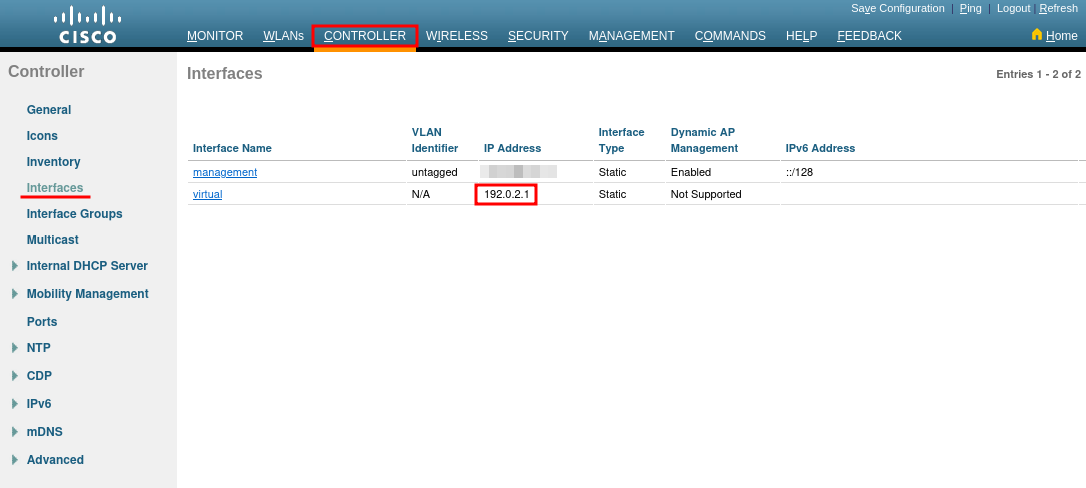Open the management interface link
This screenshot has width=1086, height=488.
[x=225, y=172]
